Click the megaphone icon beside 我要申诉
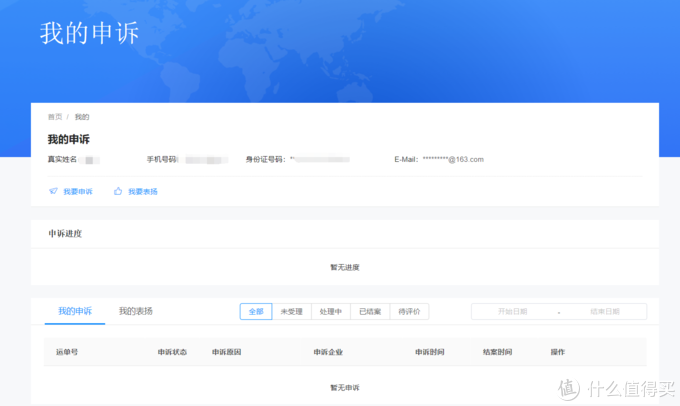This screenshot has width=680, height=406. point(53,191)
